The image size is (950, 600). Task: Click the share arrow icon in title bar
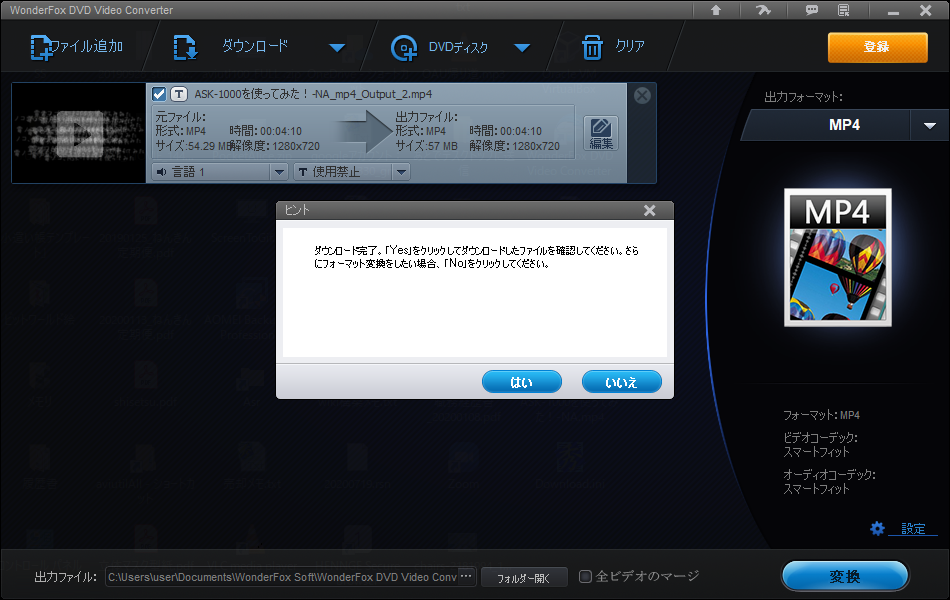[x=763, y=10]
